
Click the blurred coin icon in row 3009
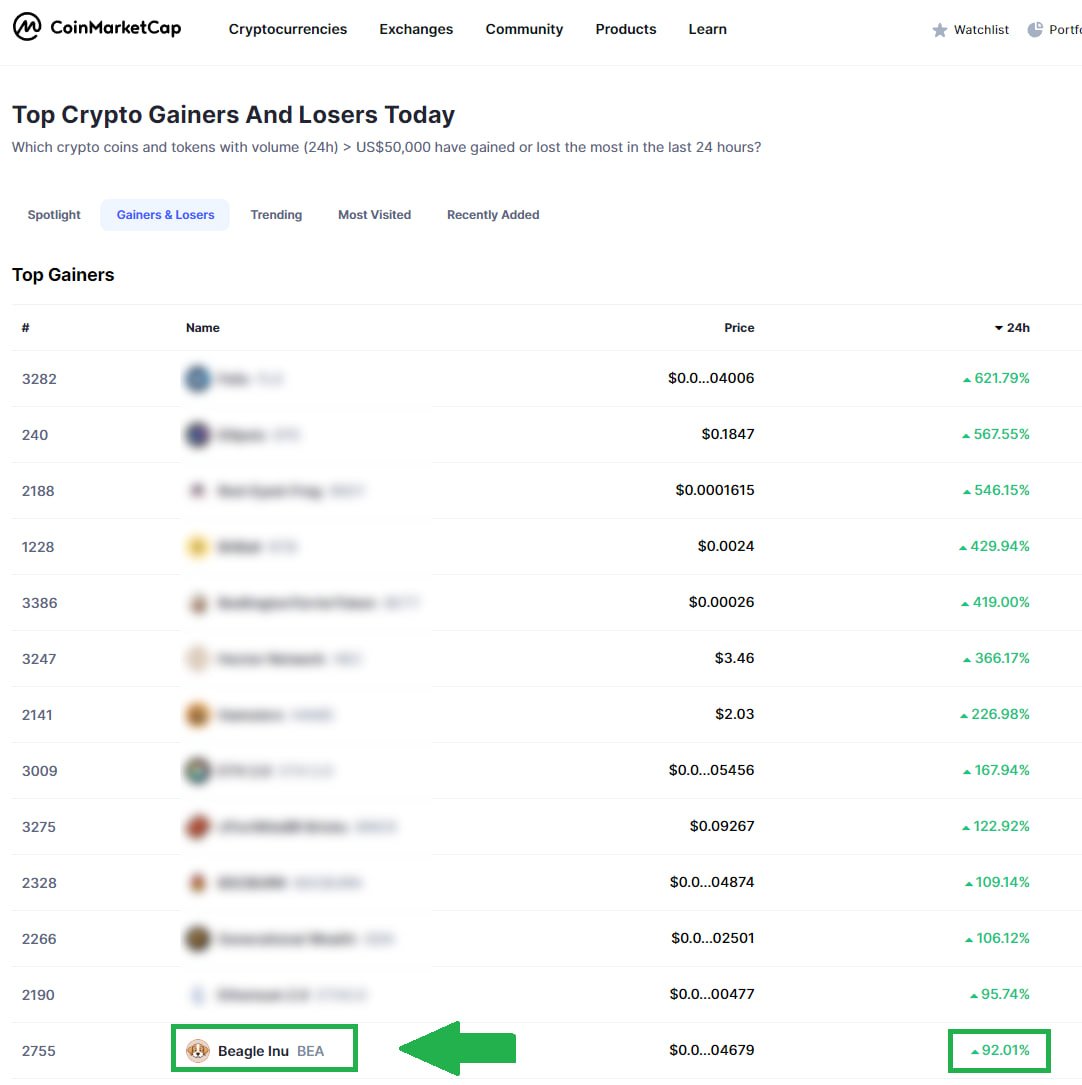pos(198,771)
